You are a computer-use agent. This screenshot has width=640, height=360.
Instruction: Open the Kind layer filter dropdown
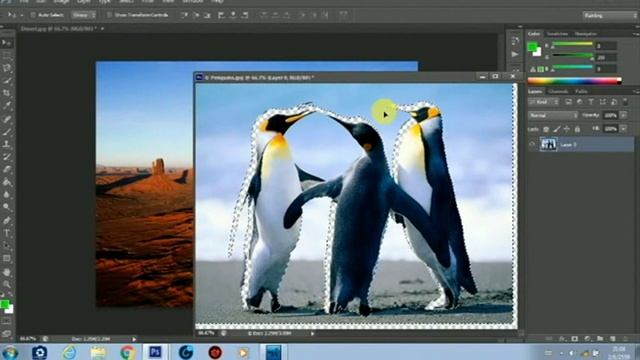click(x=544, y=102)
